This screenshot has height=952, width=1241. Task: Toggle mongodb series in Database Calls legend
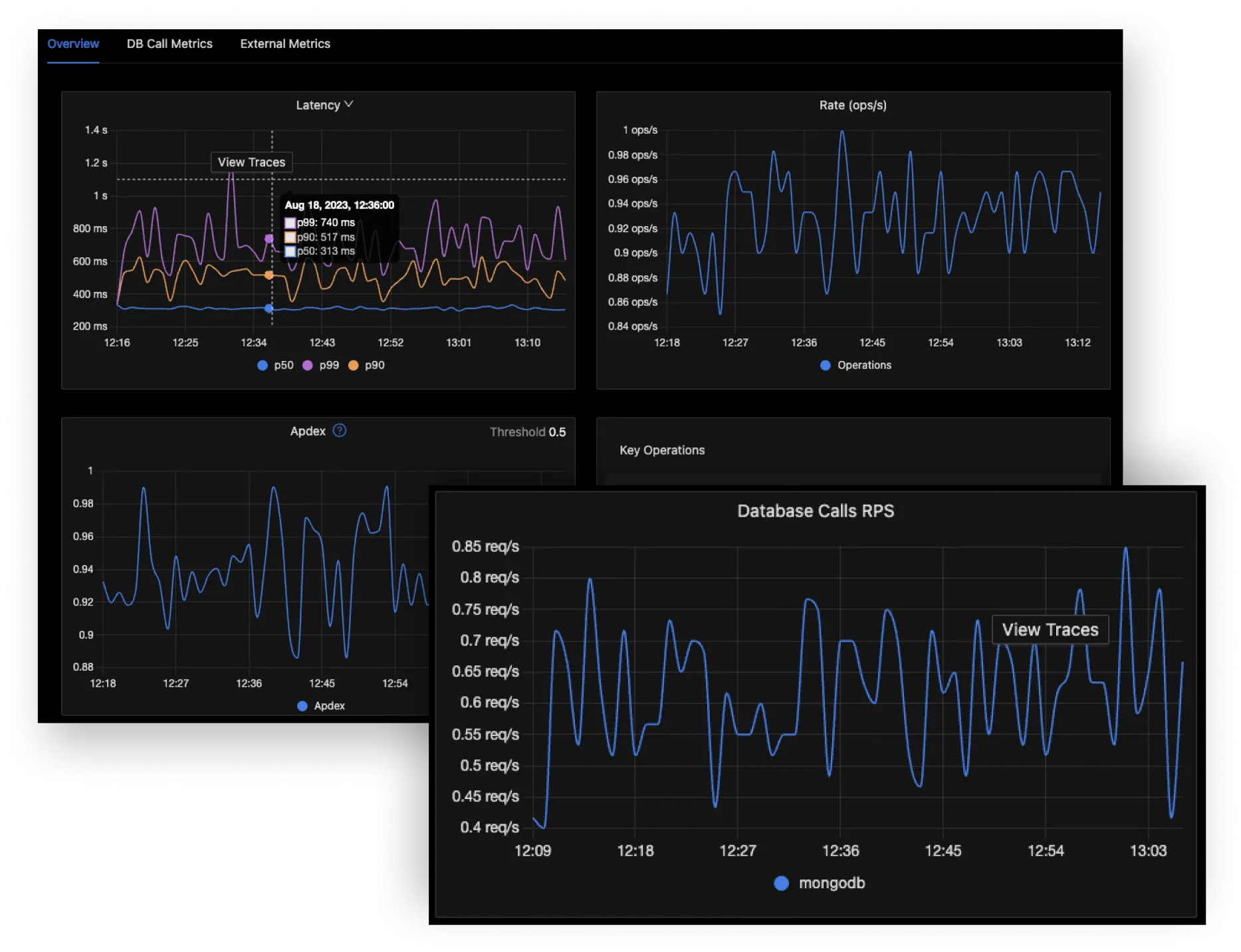832,883
